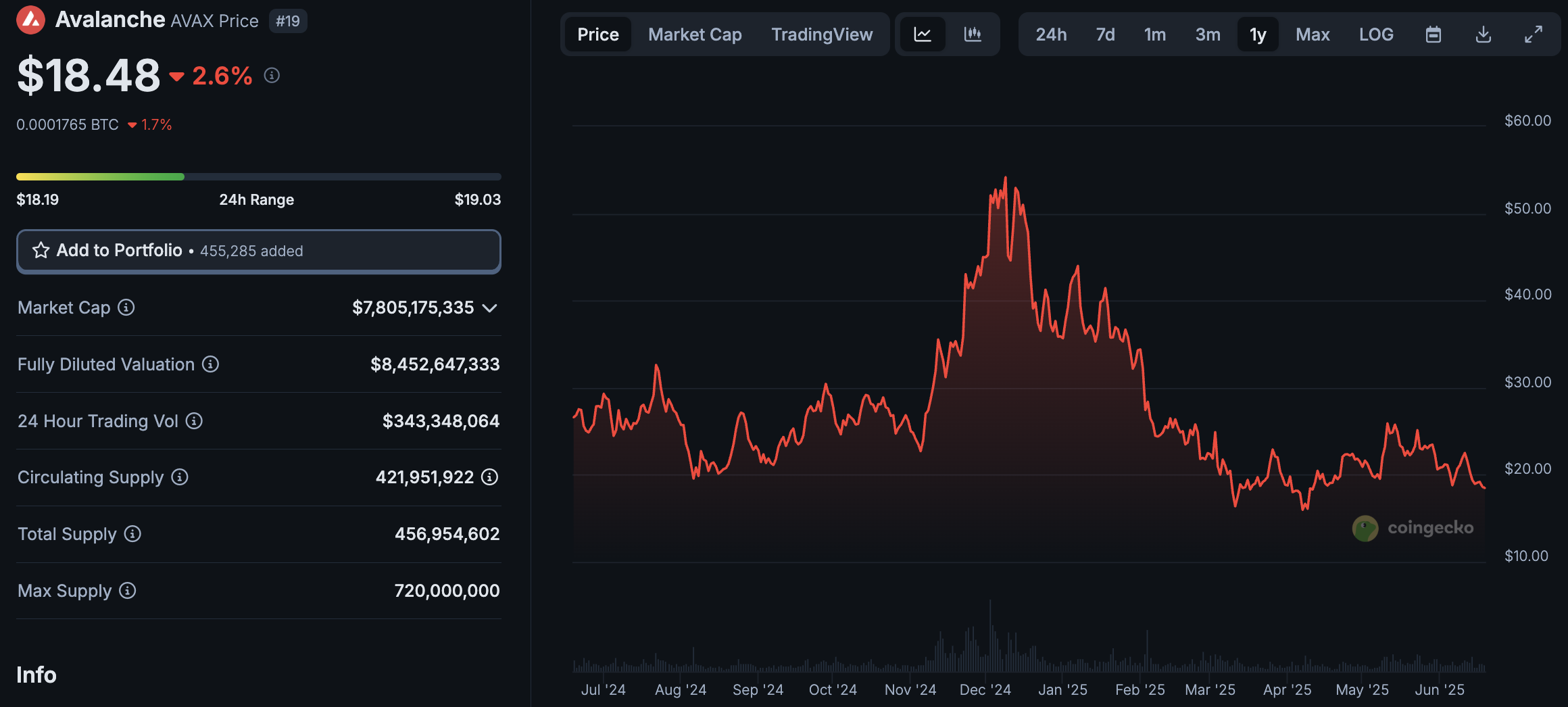1568x707 pixels.
Task: Open info icon beside 421,951,922 value
Action: [x=490, y=477]
